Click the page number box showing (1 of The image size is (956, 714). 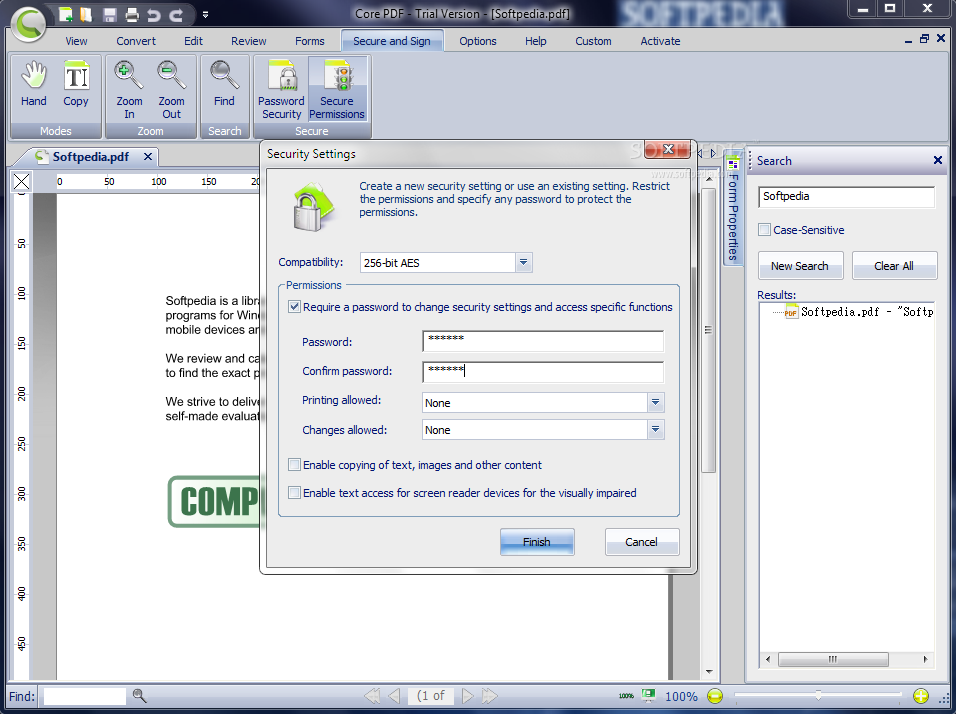[431, 696]
